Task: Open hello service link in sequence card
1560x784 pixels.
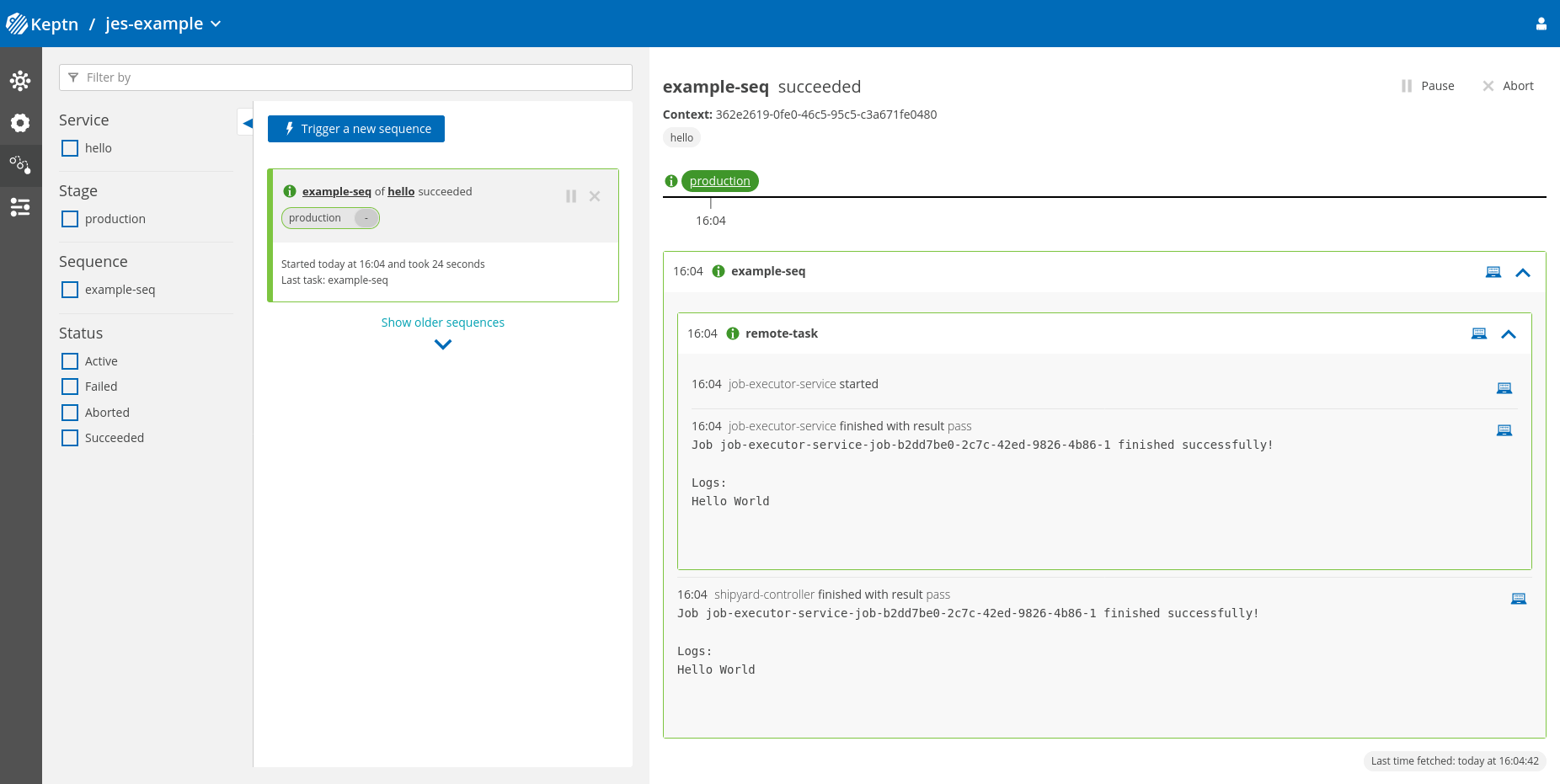Action: pyautogui.click(x=401, y=191)
